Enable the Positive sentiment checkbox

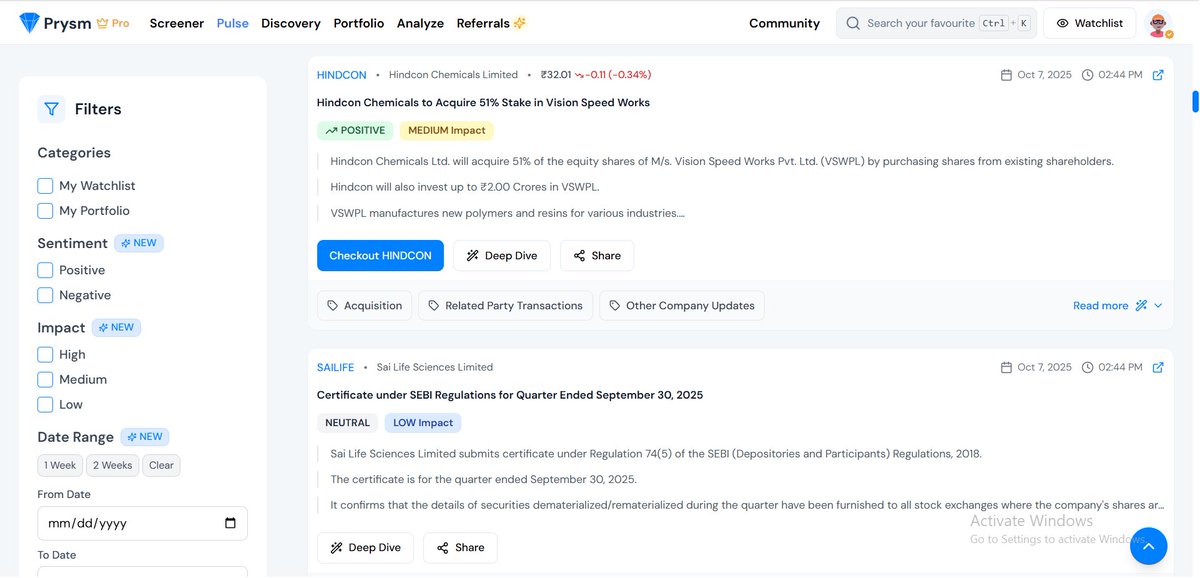point(45,270)
